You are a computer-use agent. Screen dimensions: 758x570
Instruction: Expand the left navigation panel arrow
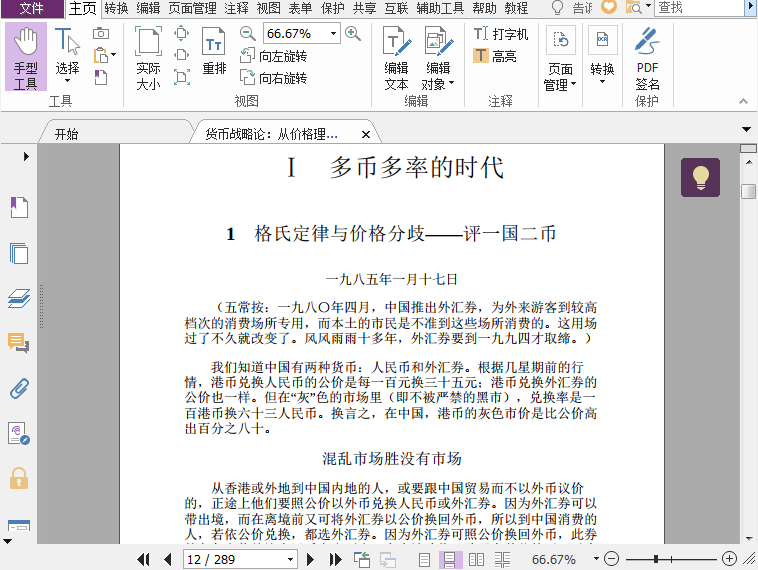26,156
